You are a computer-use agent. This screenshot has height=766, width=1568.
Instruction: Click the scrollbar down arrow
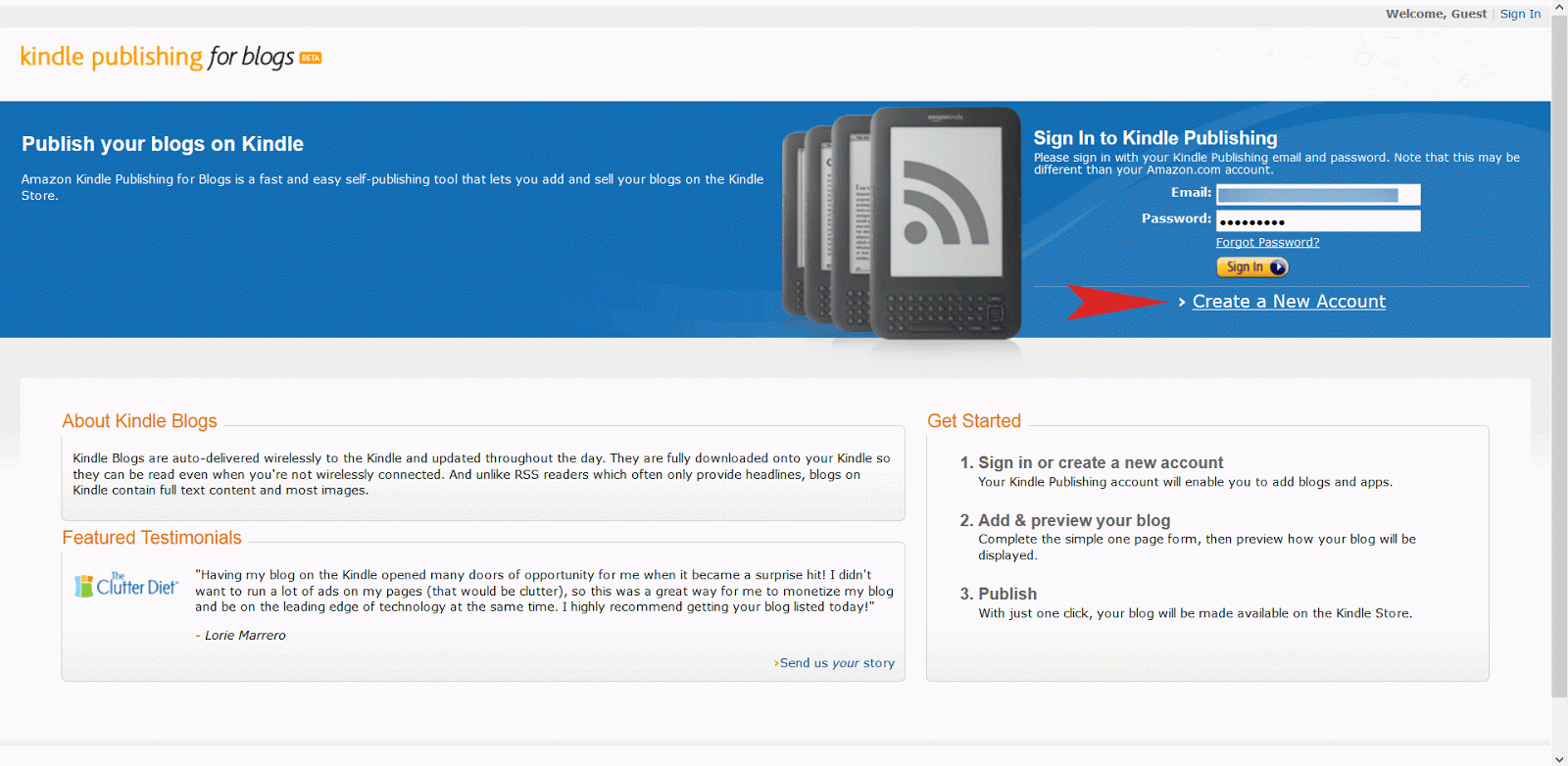(1559, 758)
